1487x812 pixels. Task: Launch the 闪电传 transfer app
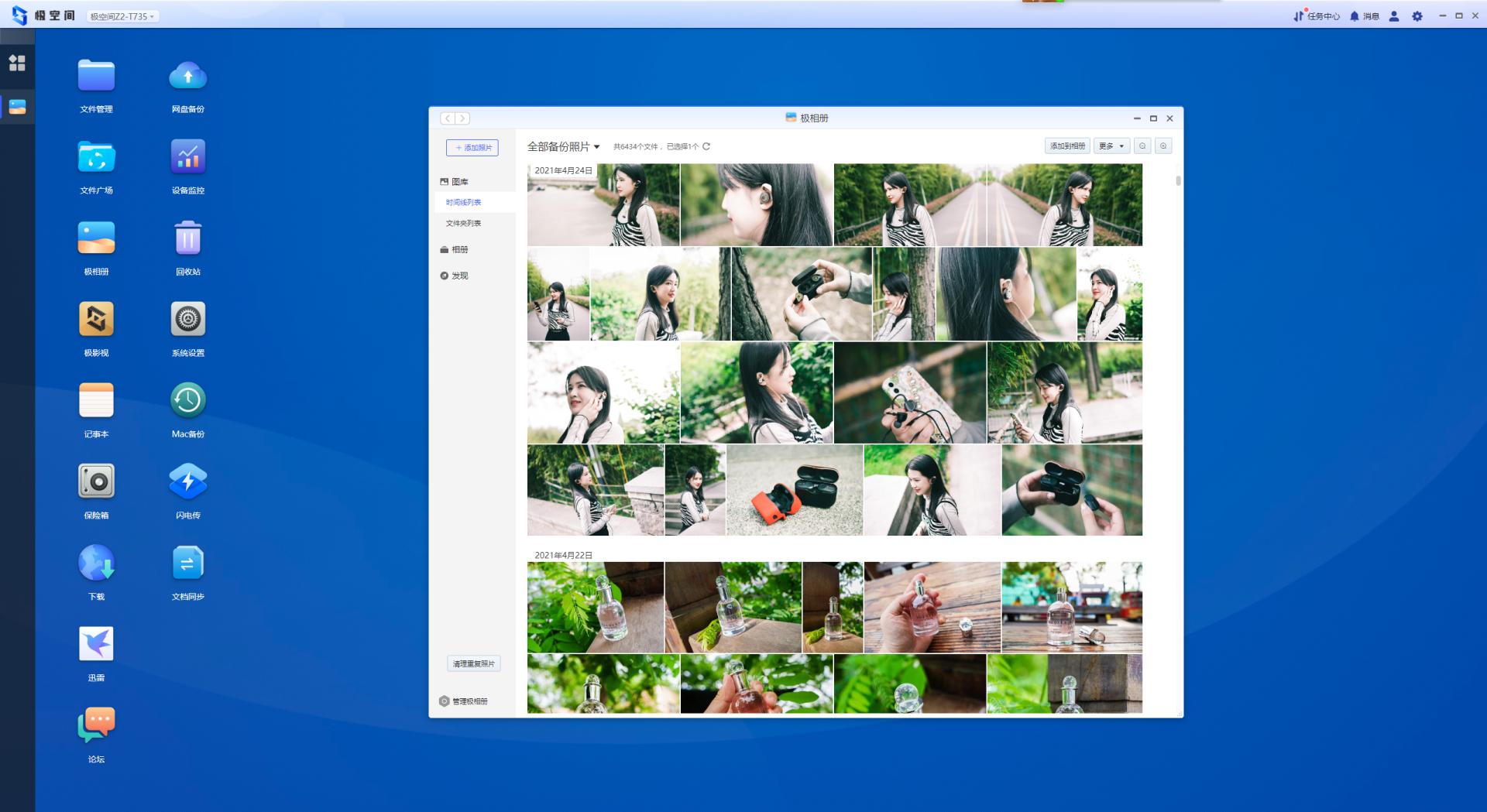click(187, 482)
